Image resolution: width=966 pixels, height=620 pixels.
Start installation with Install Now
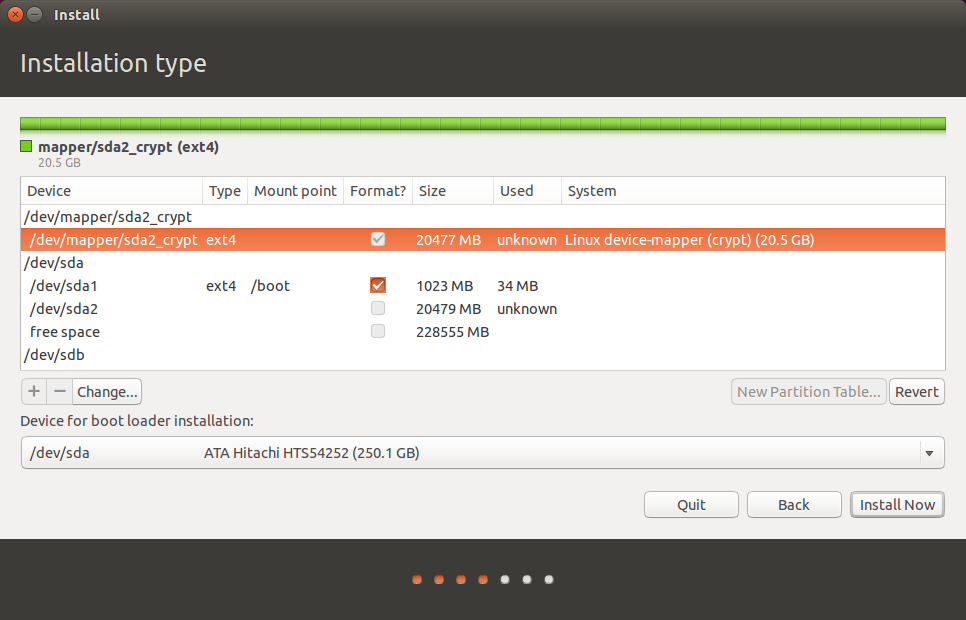coord(897,504)
